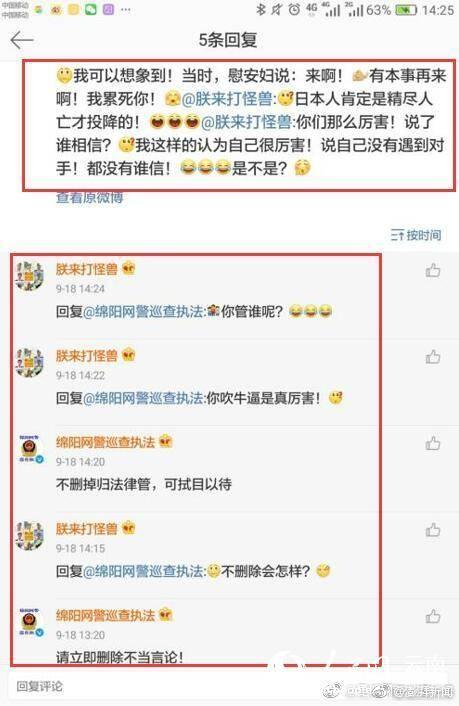Tap @绵阳网警巡查执法 mention in 14:24 reply
The image size is (459, 706).
144,312
